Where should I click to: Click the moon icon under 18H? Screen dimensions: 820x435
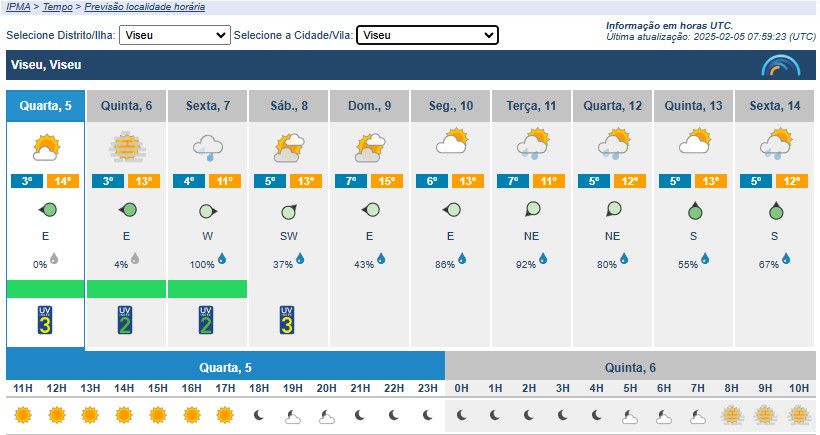pos(258,415)
